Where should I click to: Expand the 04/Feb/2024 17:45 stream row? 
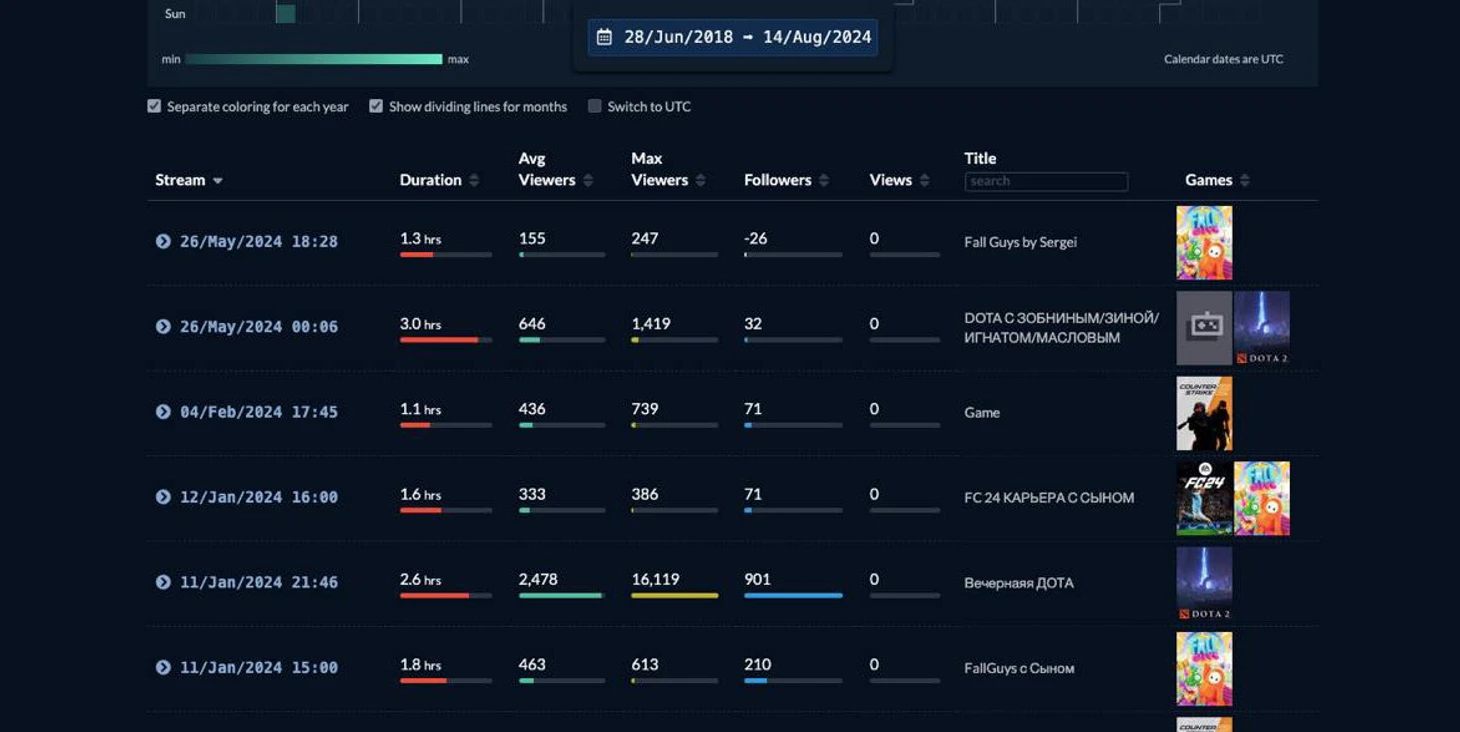[x=163, y=412]
